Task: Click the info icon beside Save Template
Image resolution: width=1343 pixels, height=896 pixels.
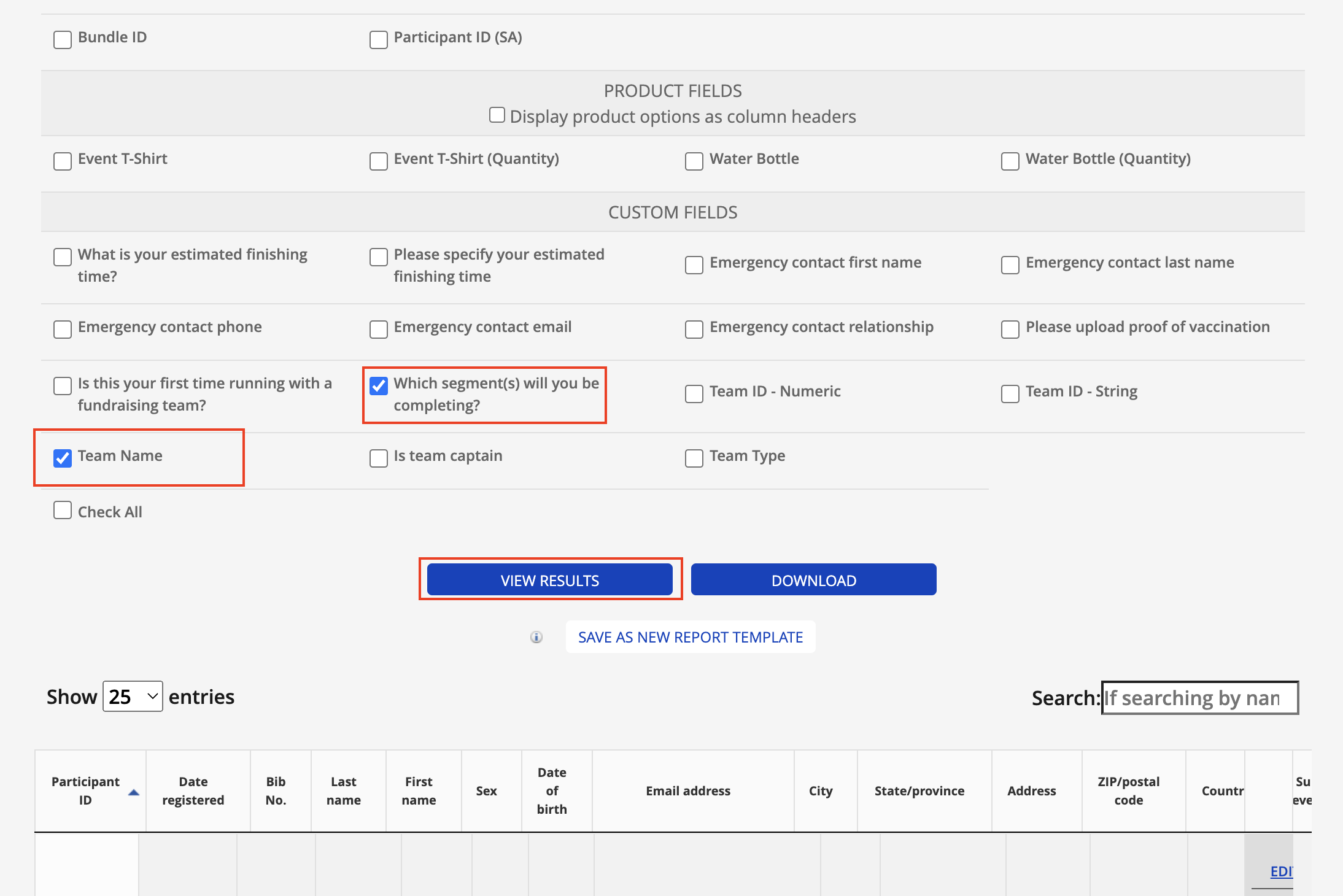Action: point(536,637)
